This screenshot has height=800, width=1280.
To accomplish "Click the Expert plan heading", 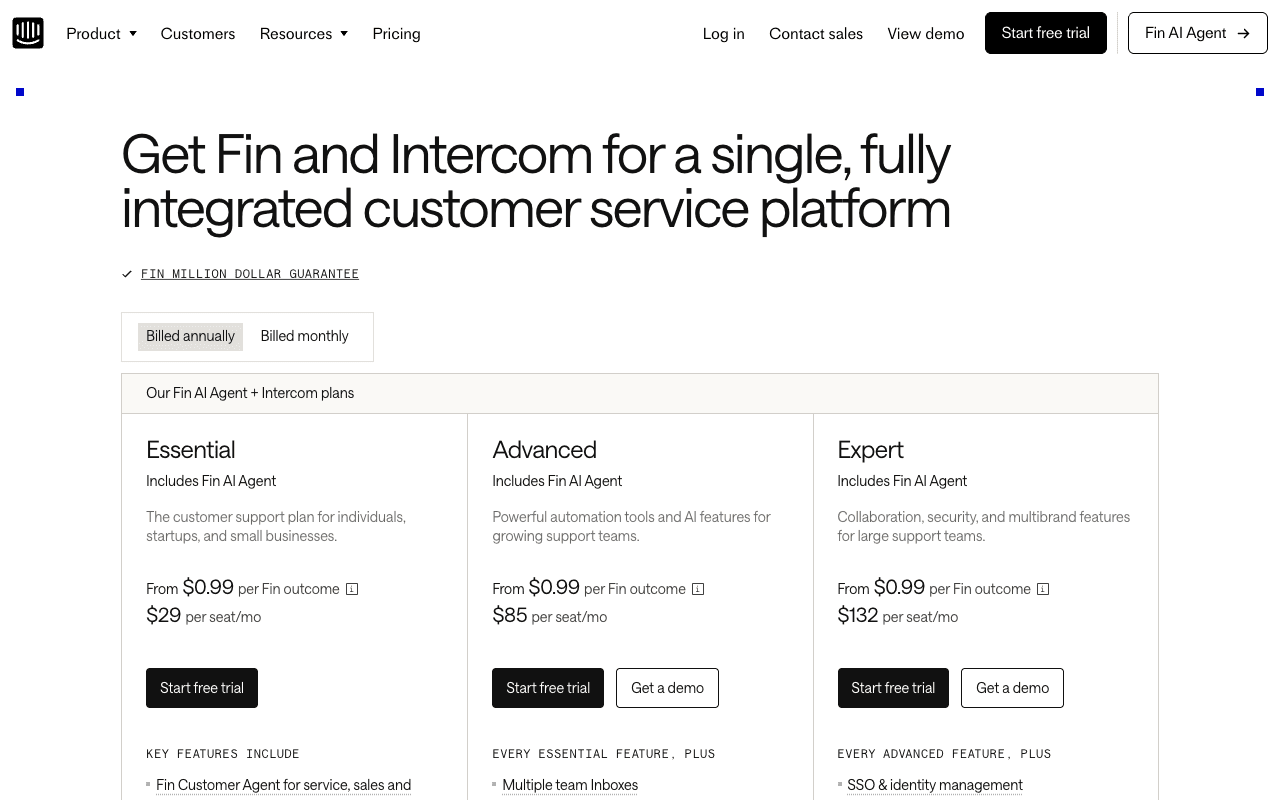I will (870, 450).
